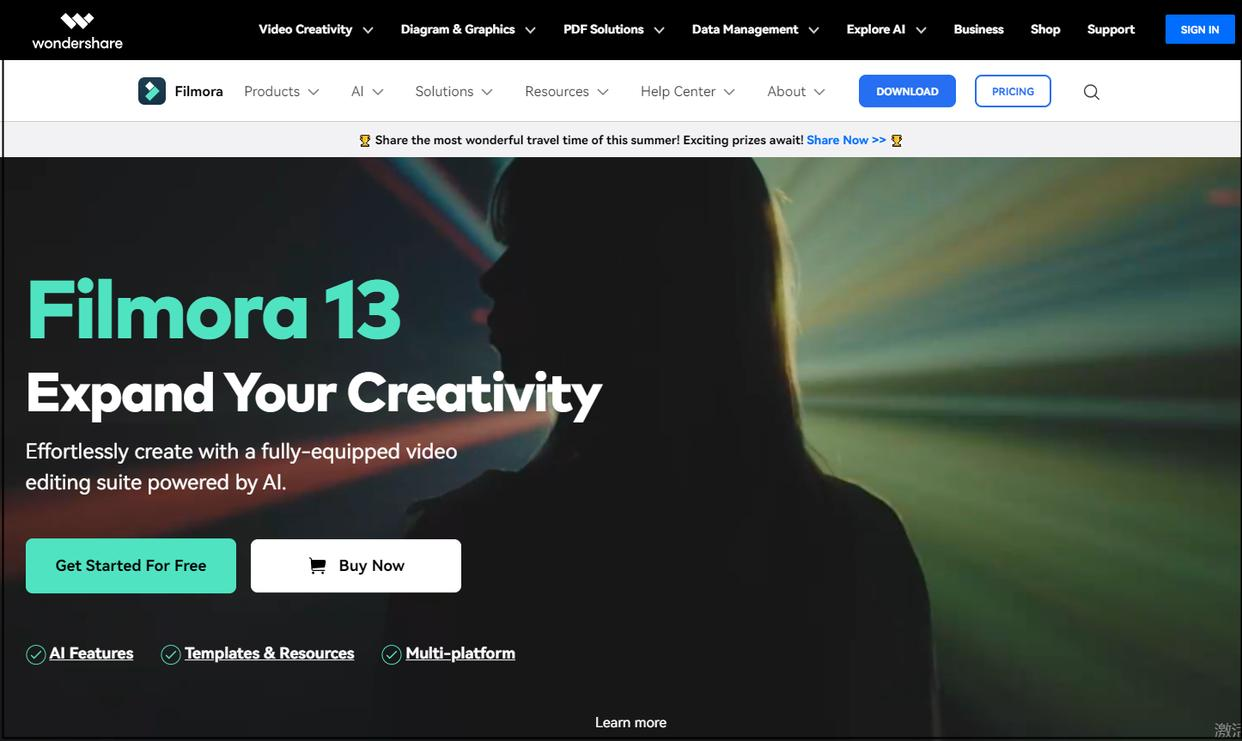The height and width of the screenshot is (741, 1242).
Task: Click the checkmark icon beside Templates & Resources
Action: click(x=170, y=655)
